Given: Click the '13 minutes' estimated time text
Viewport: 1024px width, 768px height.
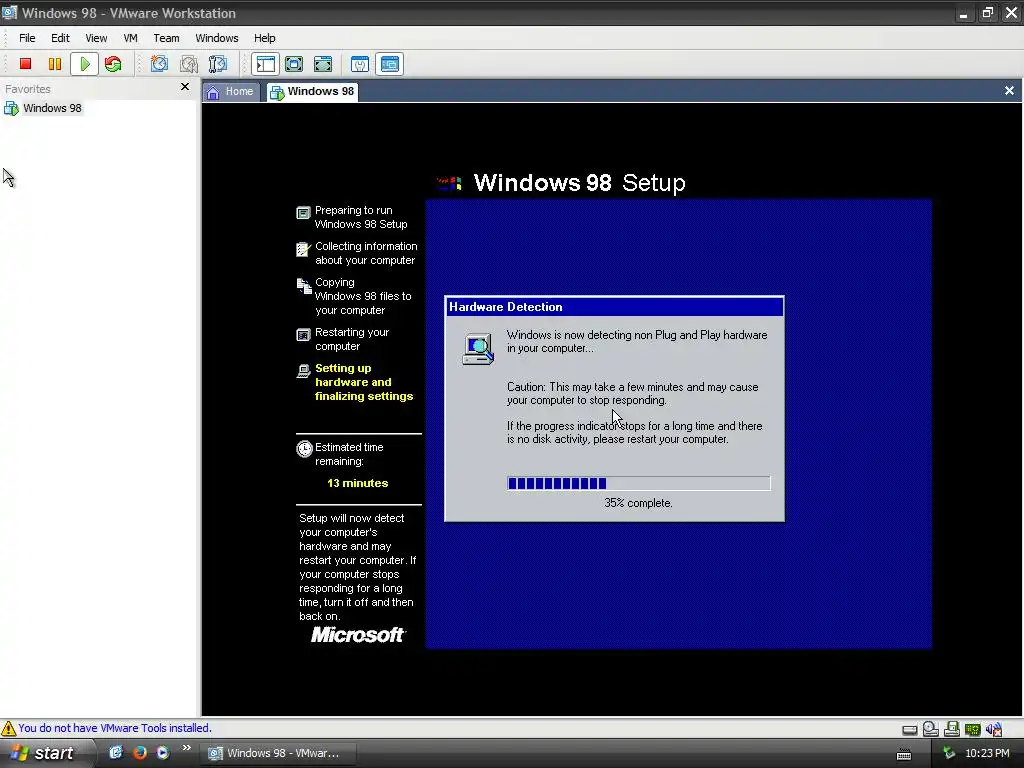Looking at the screenshot, I should 357,483.
